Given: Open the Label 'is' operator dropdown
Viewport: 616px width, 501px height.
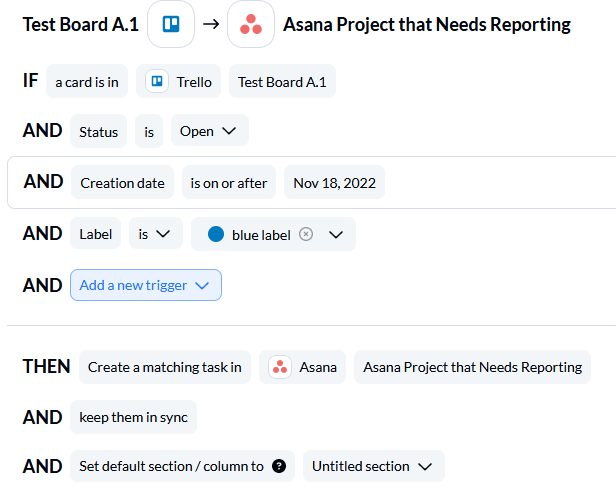Looking at the screenshot, I should (x=156, y=234).
